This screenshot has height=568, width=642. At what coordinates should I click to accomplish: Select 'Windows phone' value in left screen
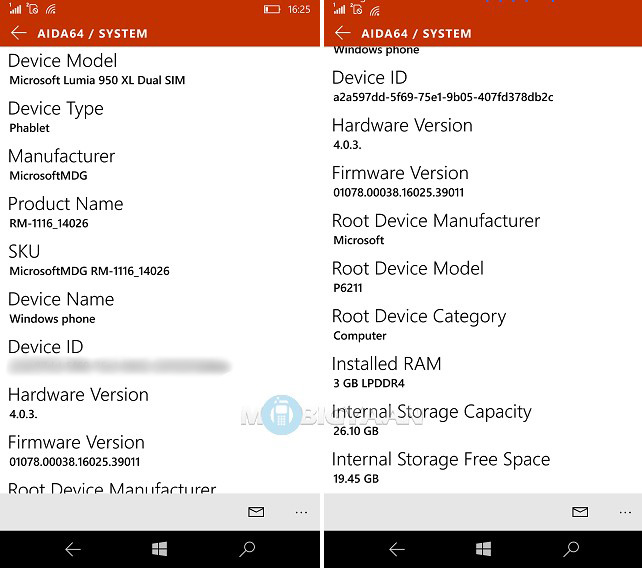52,319
